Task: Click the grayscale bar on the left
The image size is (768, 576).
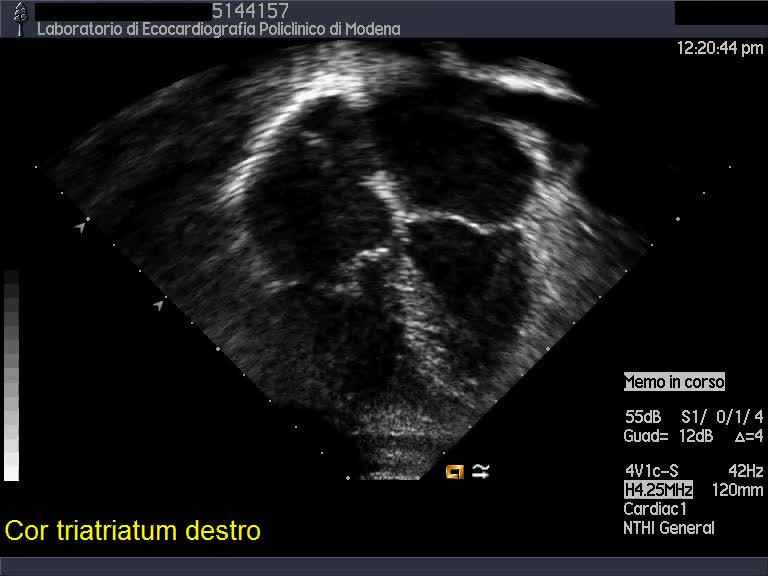Action: point(12,375)
